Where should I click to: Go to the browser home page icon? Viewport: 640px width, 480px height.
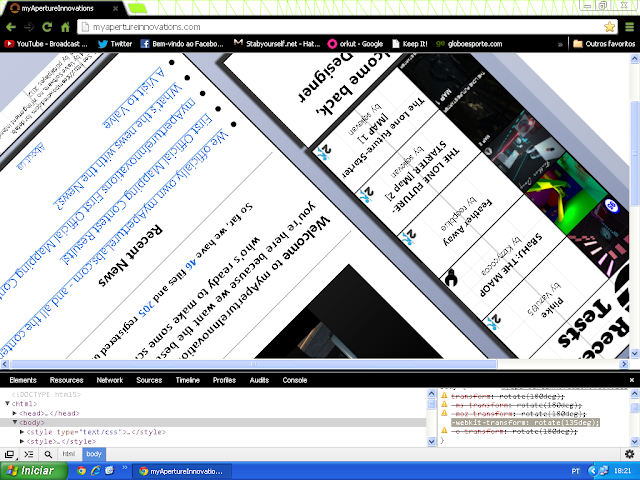[65, 27]
